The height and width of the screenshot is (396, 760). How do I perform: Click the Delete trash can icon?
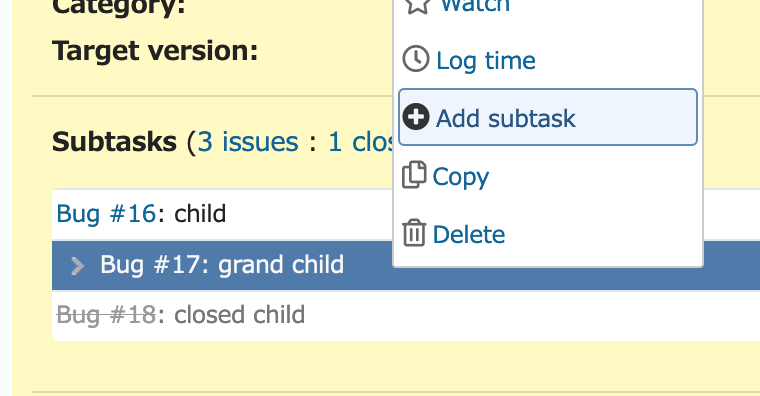(x=414, y=233)
